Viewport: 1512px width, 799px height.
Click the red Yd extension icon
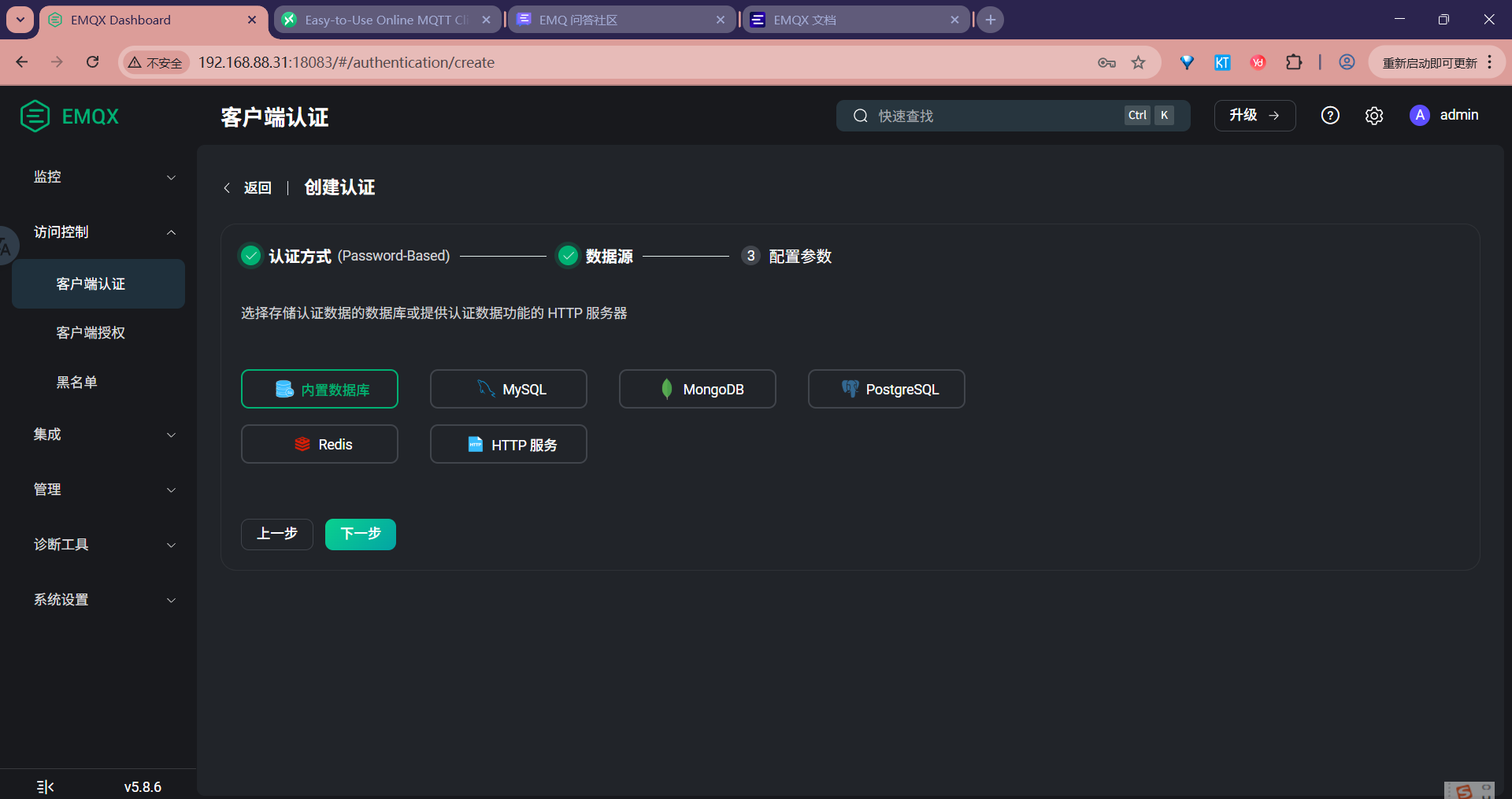tap(1258, 62)
